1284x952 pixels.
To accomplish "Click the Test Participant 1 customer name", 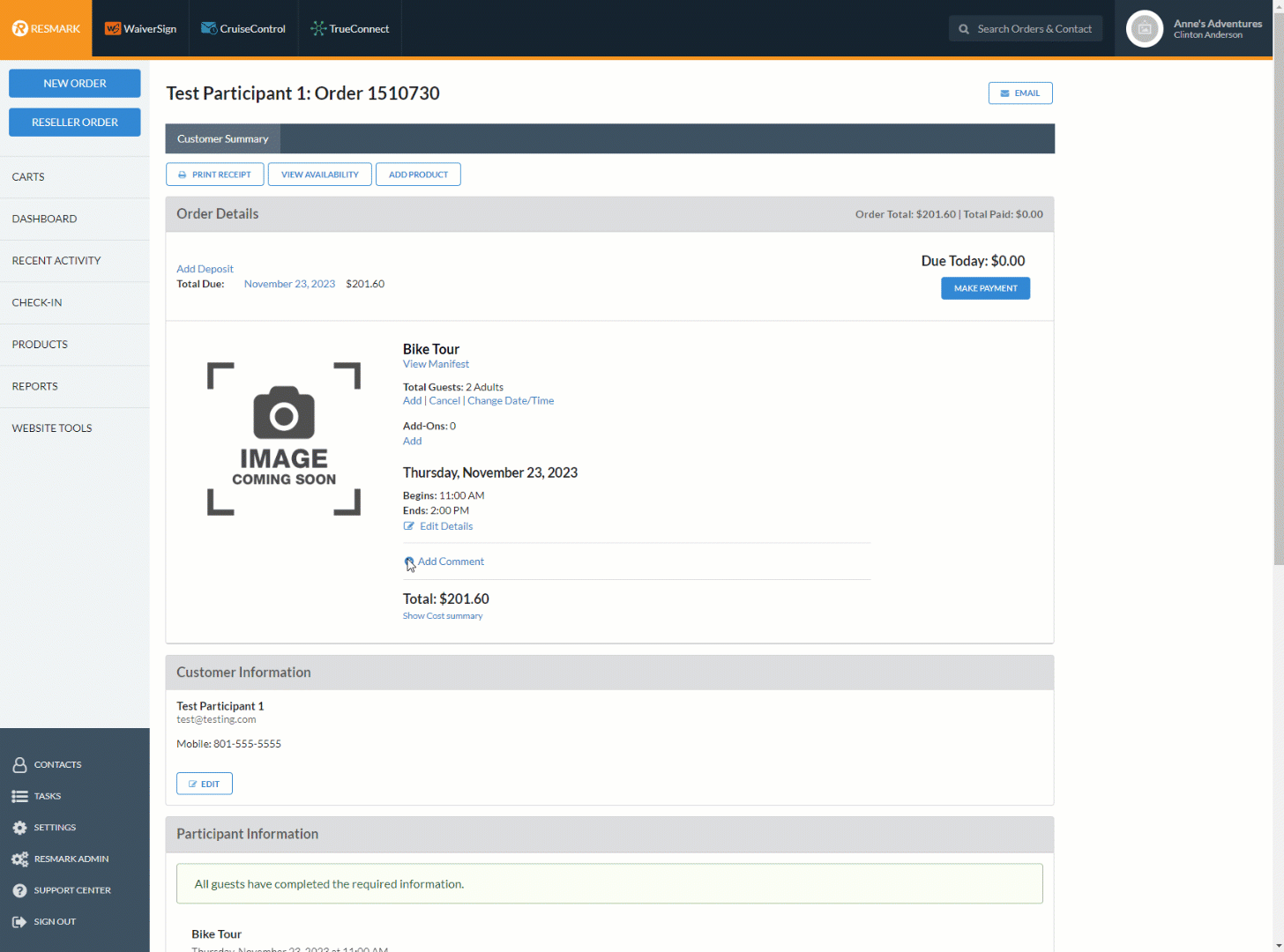I will 220,706.
